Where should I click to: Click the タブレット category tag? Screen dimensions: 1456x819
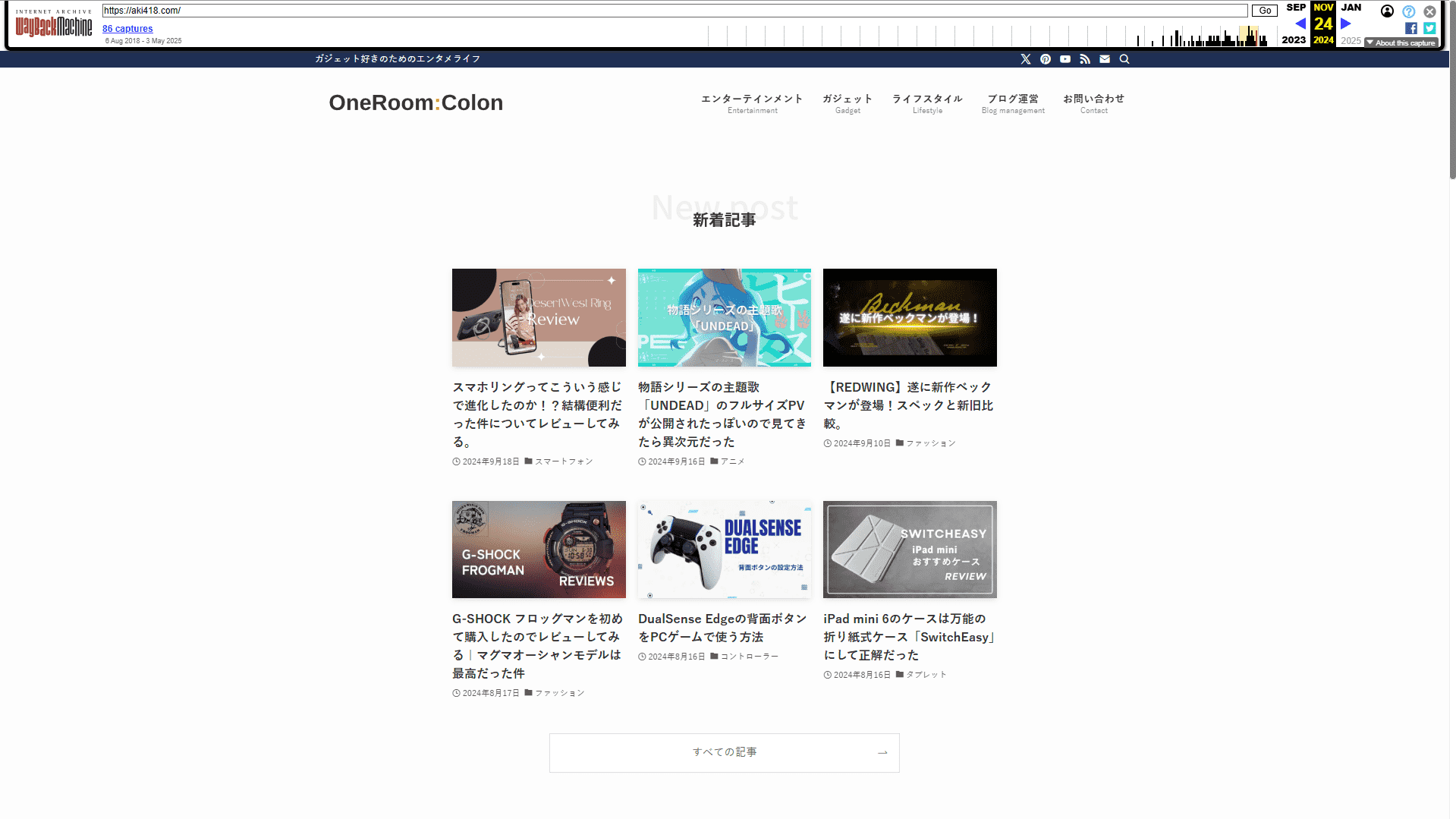(926, 675)
